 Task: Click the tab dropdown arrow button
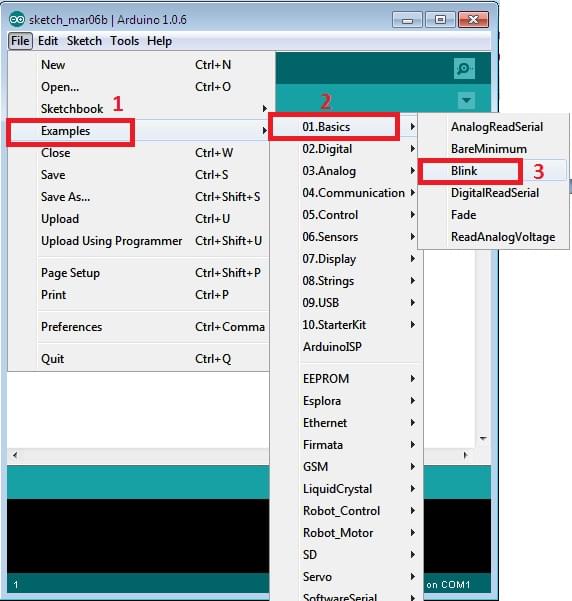tap(466, 100)
